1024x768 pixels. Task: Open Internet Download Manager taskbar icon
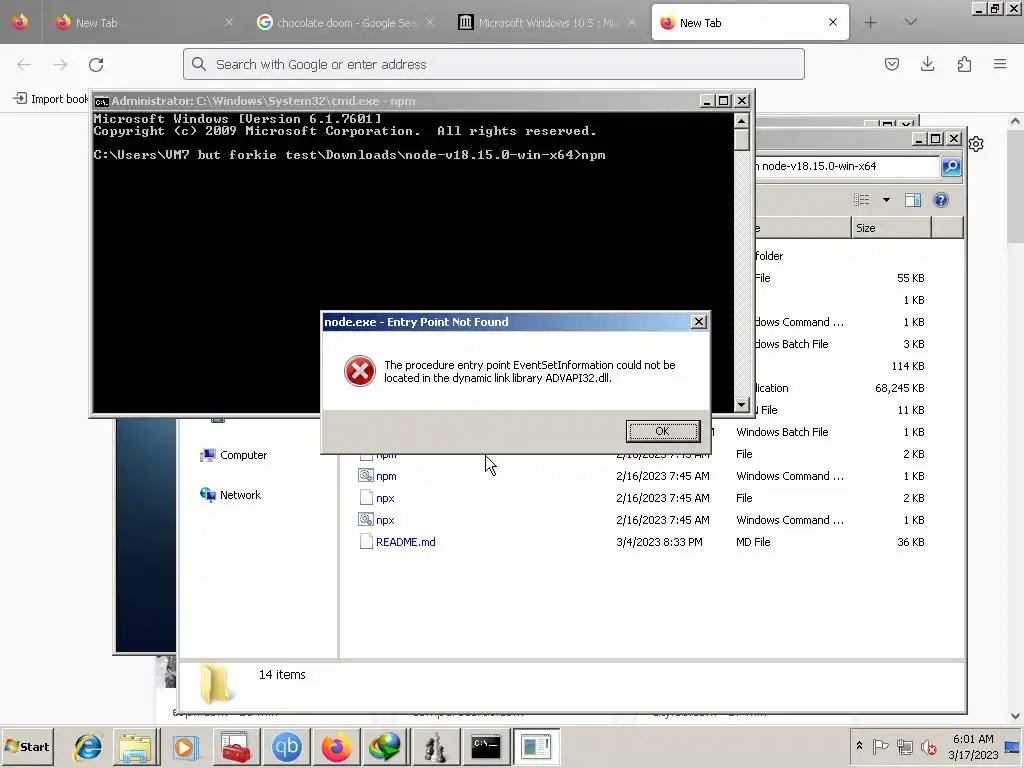pyautogui.click(x=385, y=747)
